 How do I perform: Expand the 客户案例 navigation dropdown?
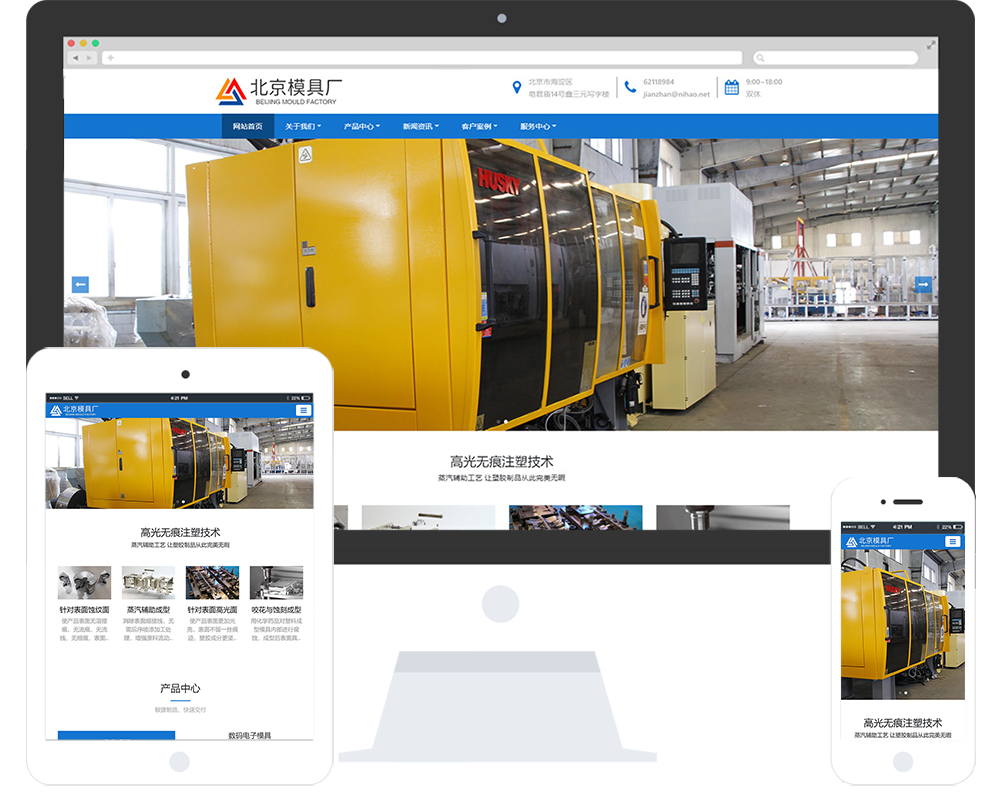pyautogui.click(x=479, y=126)
